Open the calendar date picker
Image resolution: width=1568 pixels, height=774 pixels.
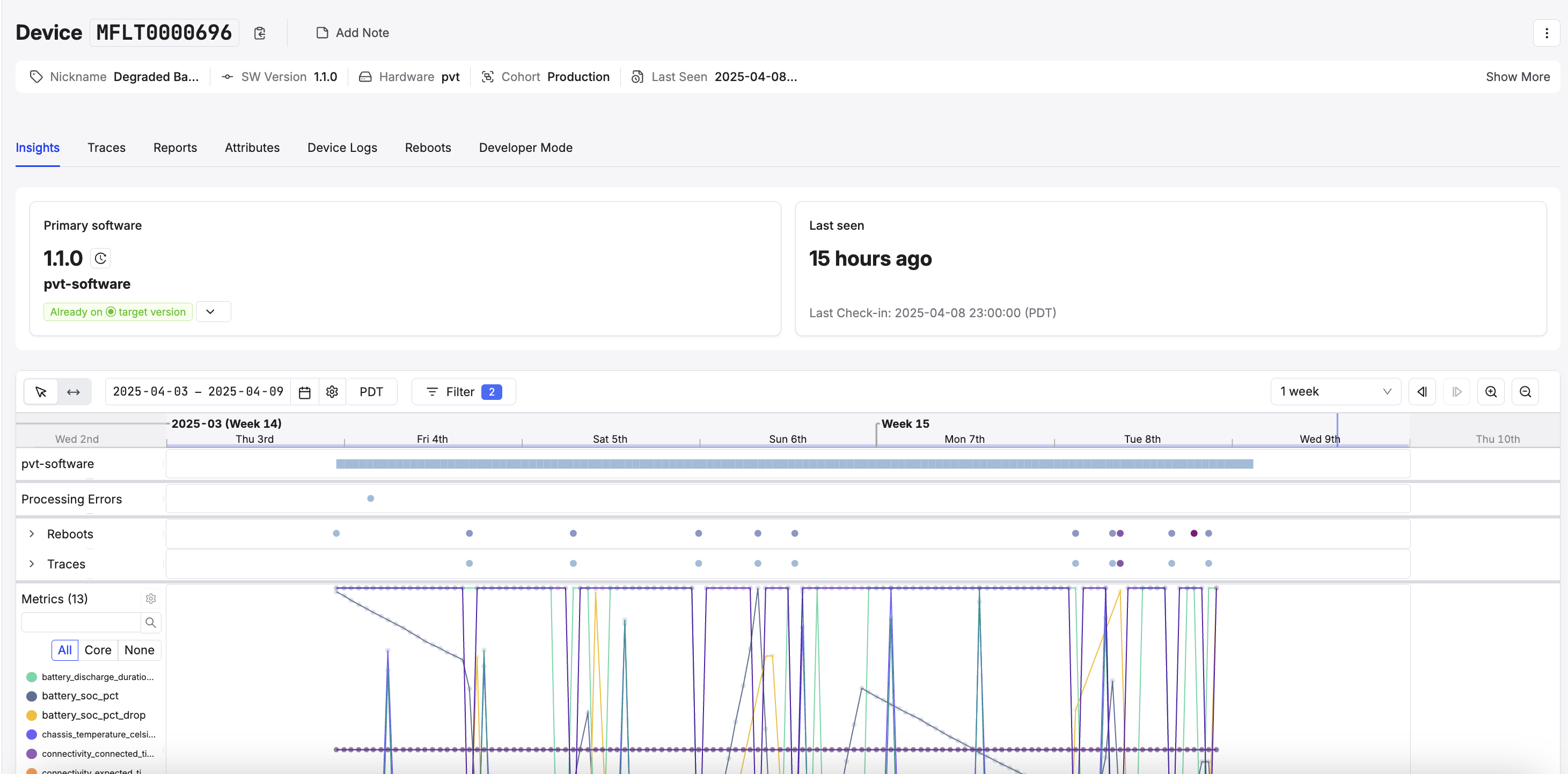point(305,392)
